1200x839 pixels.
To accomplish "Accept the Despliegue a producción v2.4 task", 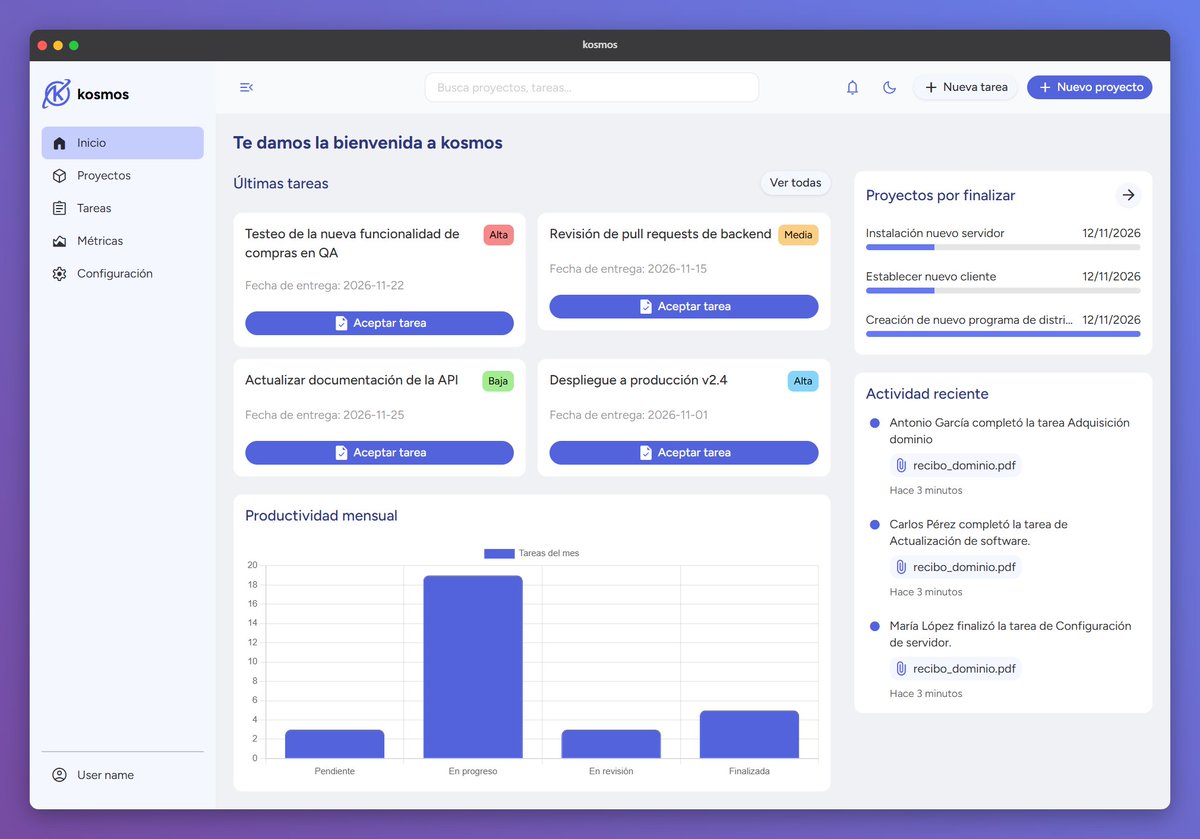I will [x=684, y=452].
